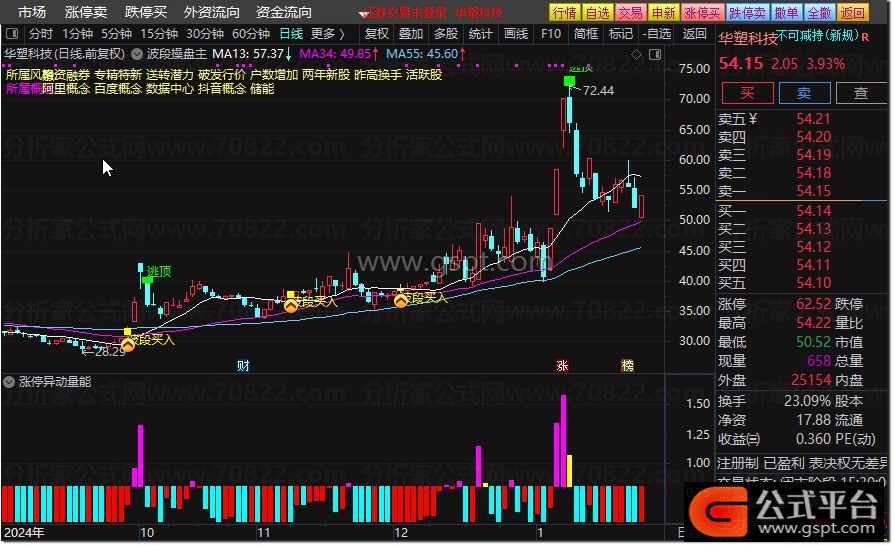Click the pink 涨停买 button
This screenshot has height=545, width=894.
[702, 13]
